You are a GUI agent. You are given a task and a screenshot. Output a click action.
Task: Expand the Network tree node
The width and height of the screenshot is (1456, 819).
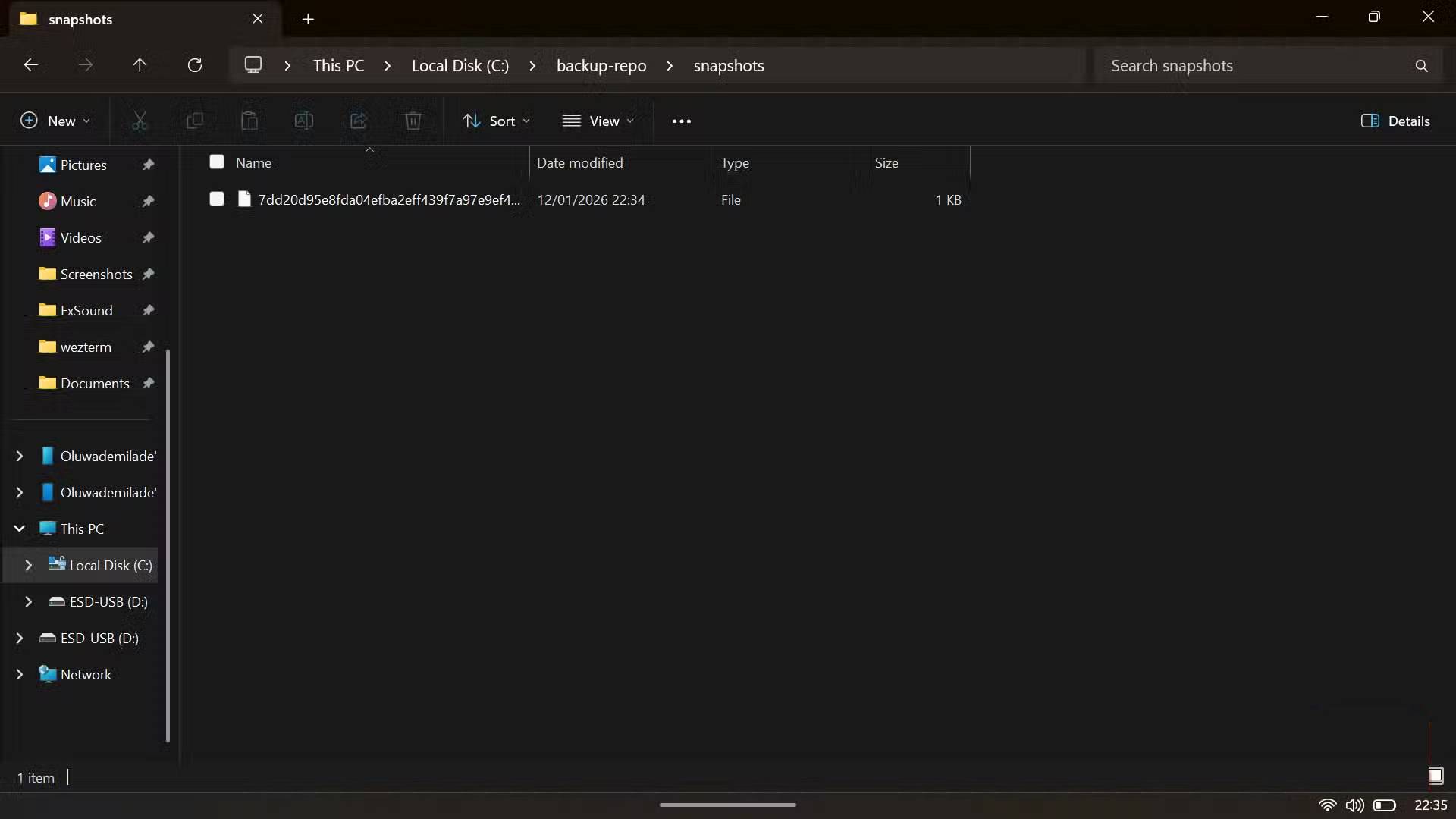[x=20, y=674]
